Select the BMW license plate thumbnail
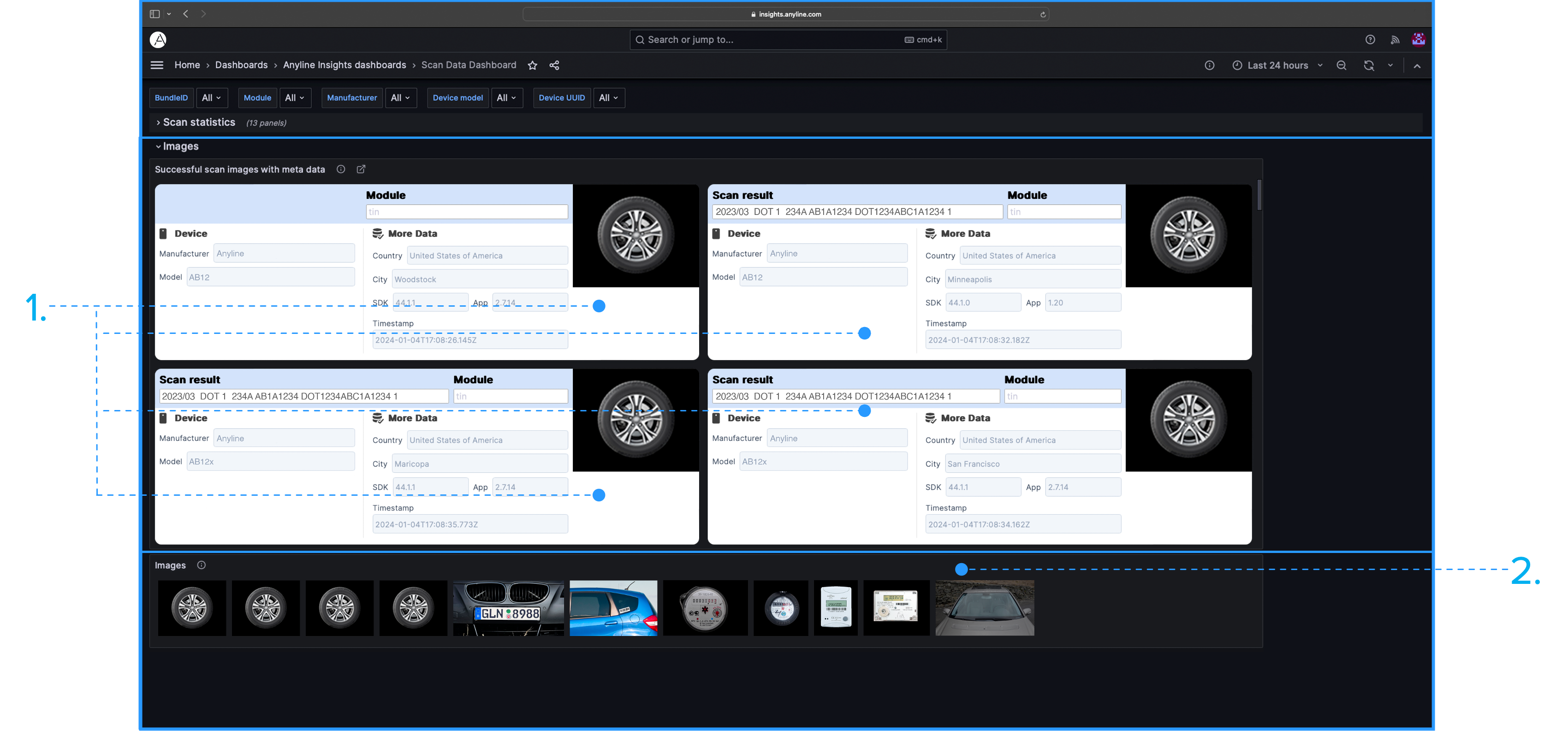This screenshot has width=1568, height=731. pos(508,608)
